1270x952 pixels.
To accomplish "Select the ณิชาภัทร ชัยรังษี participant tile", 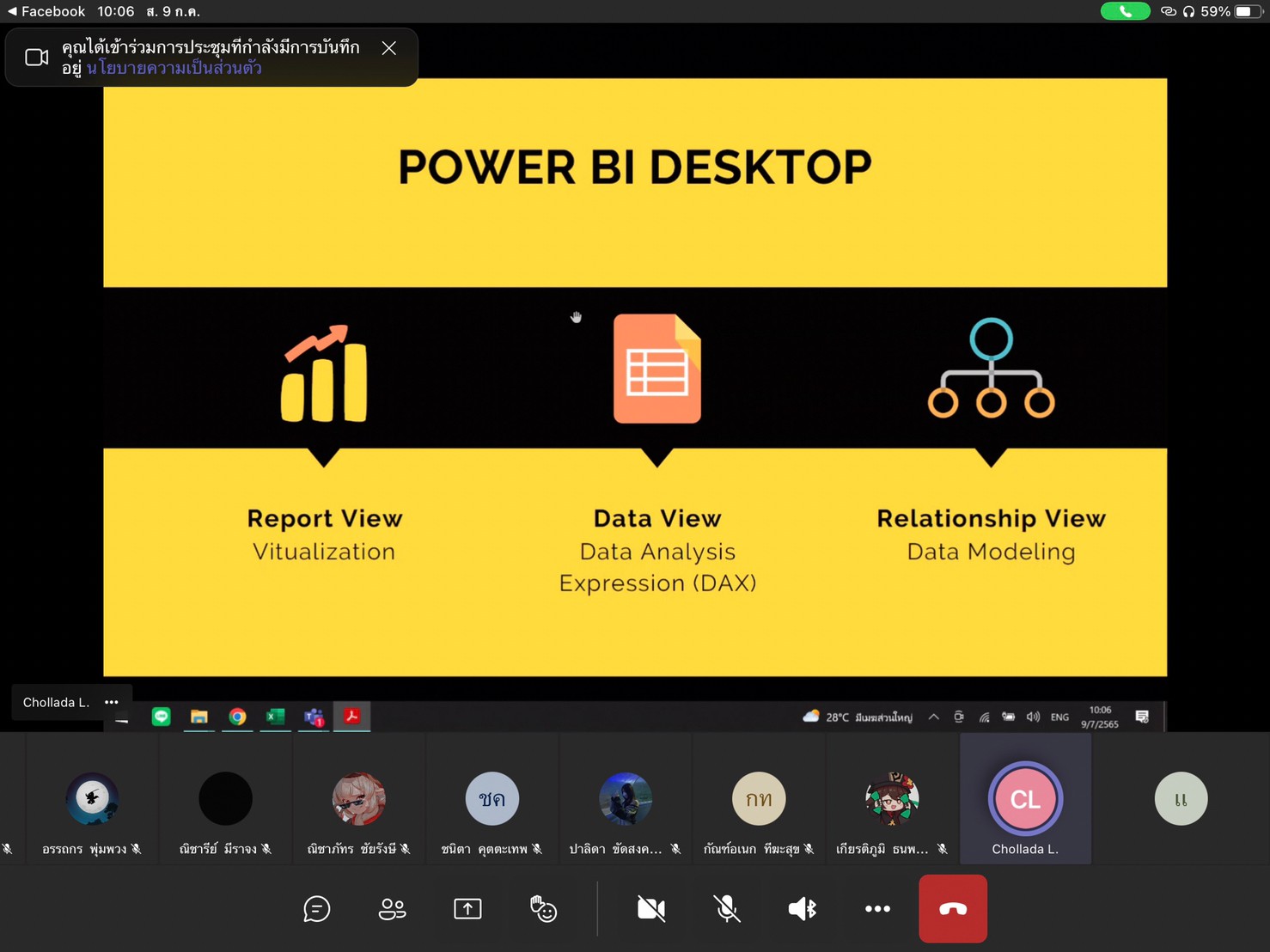I will 358,799.
